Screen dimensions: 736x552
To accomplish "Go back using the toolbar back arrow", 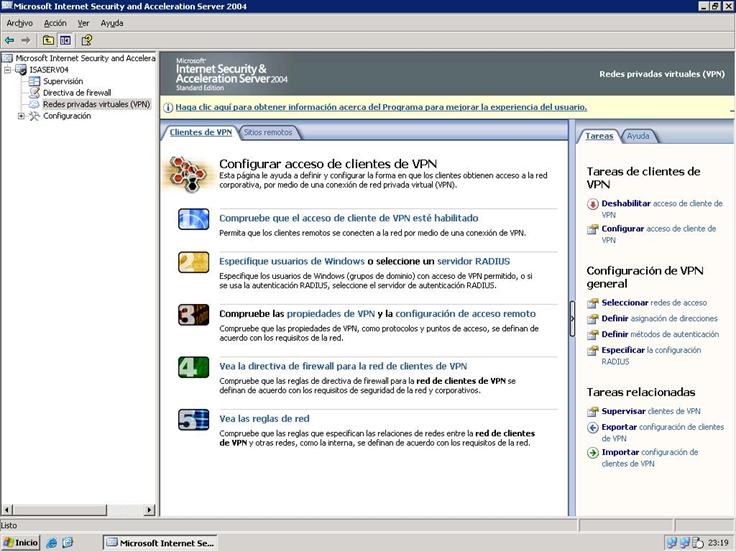I will tap(9, 40).
